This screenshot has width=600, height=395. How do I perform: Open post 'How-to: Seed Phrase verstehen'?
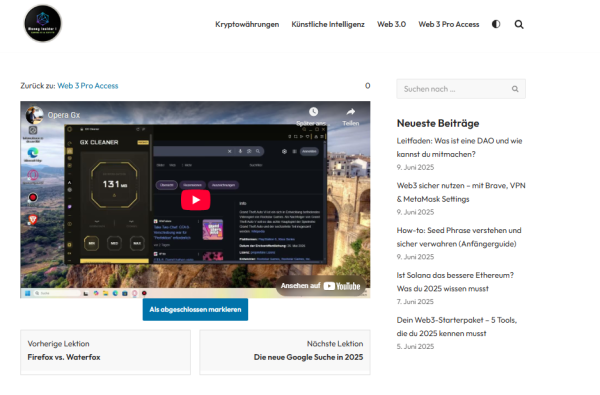coord(459,237)
